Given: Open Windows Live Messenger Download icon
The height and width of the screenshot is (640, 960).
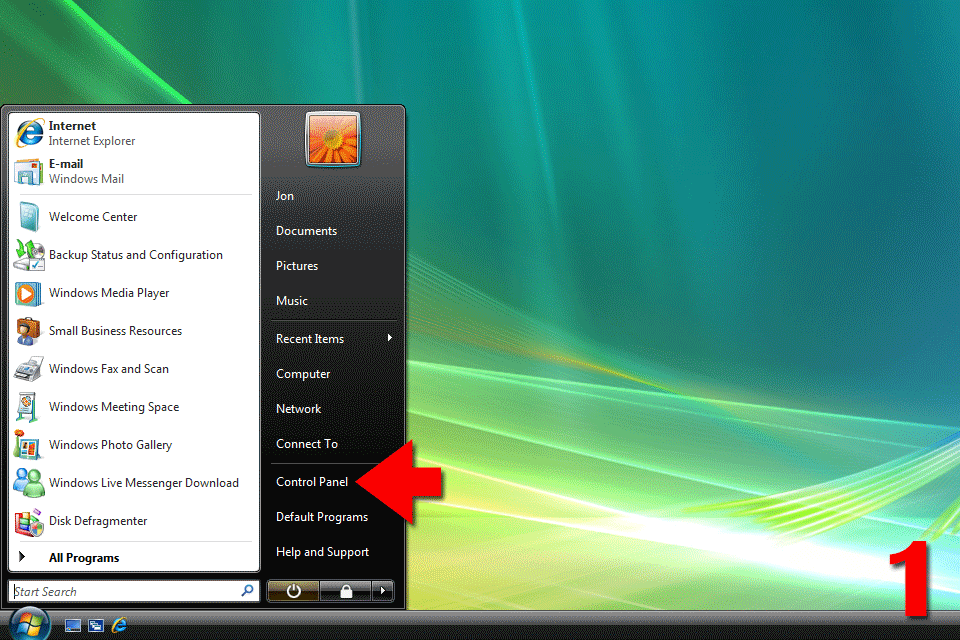Looking at the screenshot, I should pos(29,483).
